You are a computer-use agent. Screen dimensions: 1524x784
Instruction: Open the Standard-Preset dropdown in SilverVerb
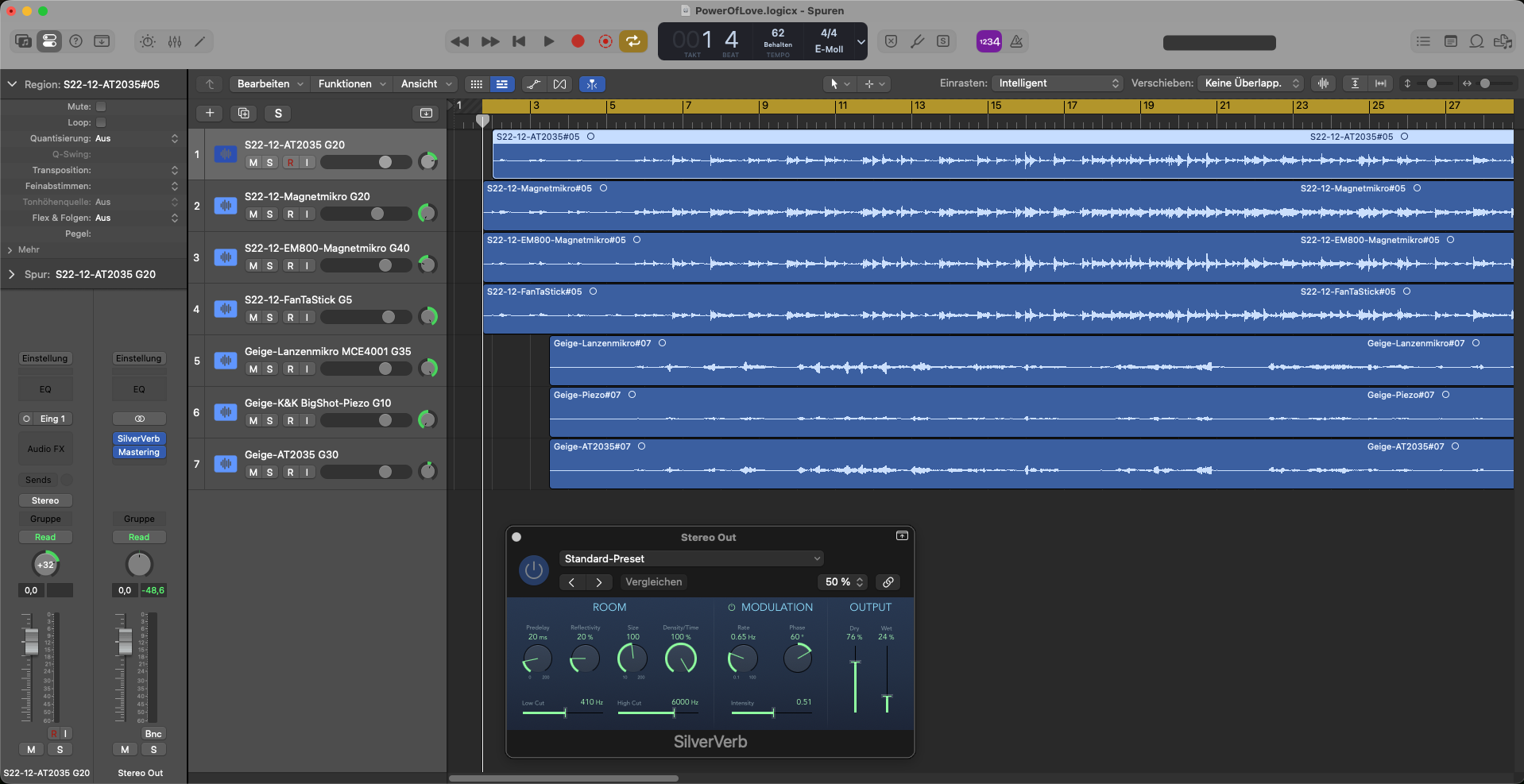pyautogui.click(x=691, y=558)
